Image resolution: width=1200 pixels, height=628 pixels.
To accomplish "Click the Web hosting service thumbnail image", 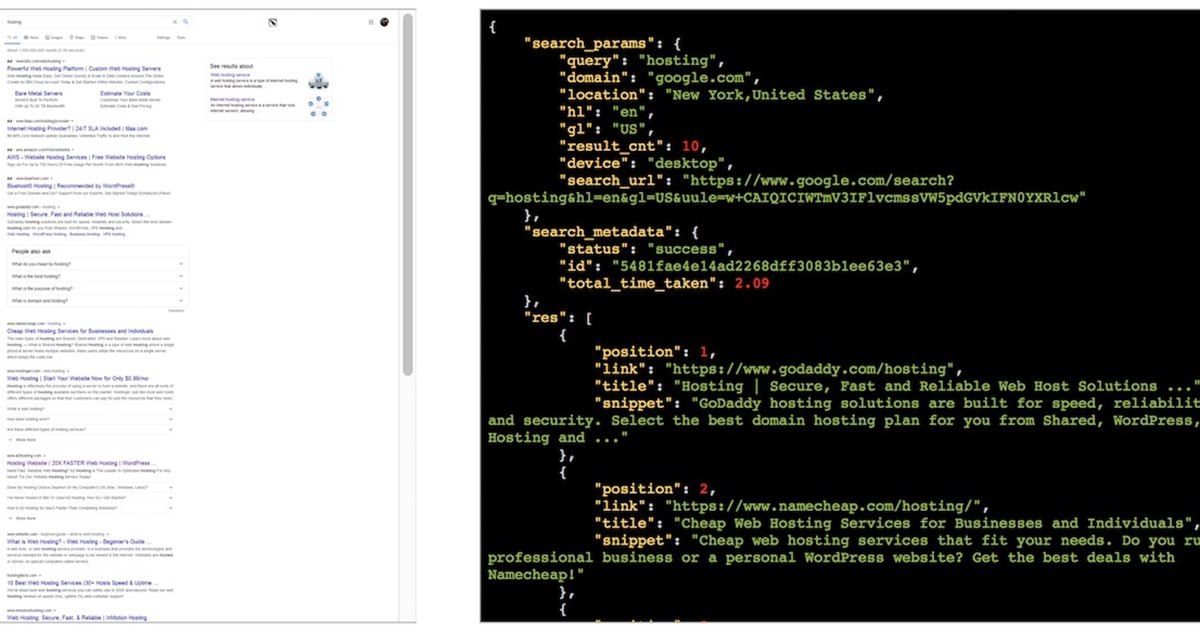I will pos(320,80).
